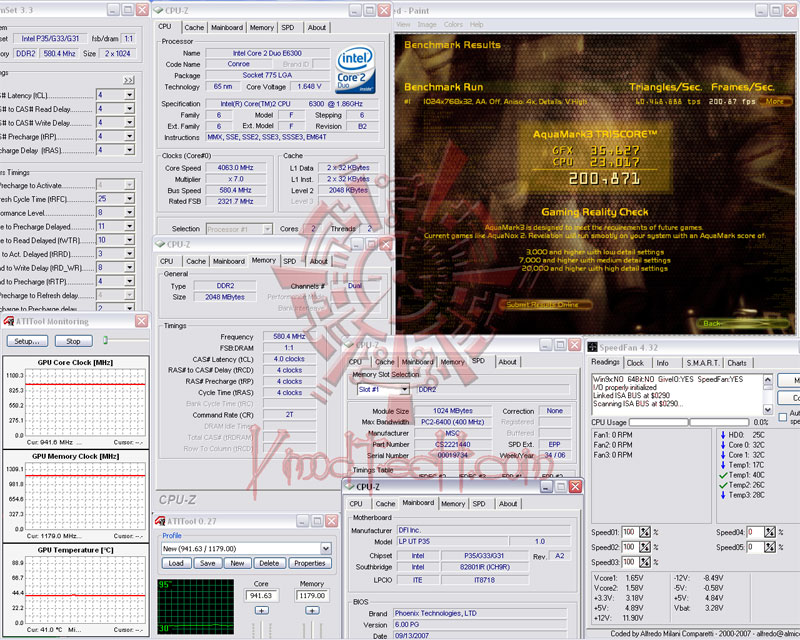Screen dimensions: 800x640
Task: Open the SpeedFan S.M.A.R.T. tab
Action: point(702,363)
